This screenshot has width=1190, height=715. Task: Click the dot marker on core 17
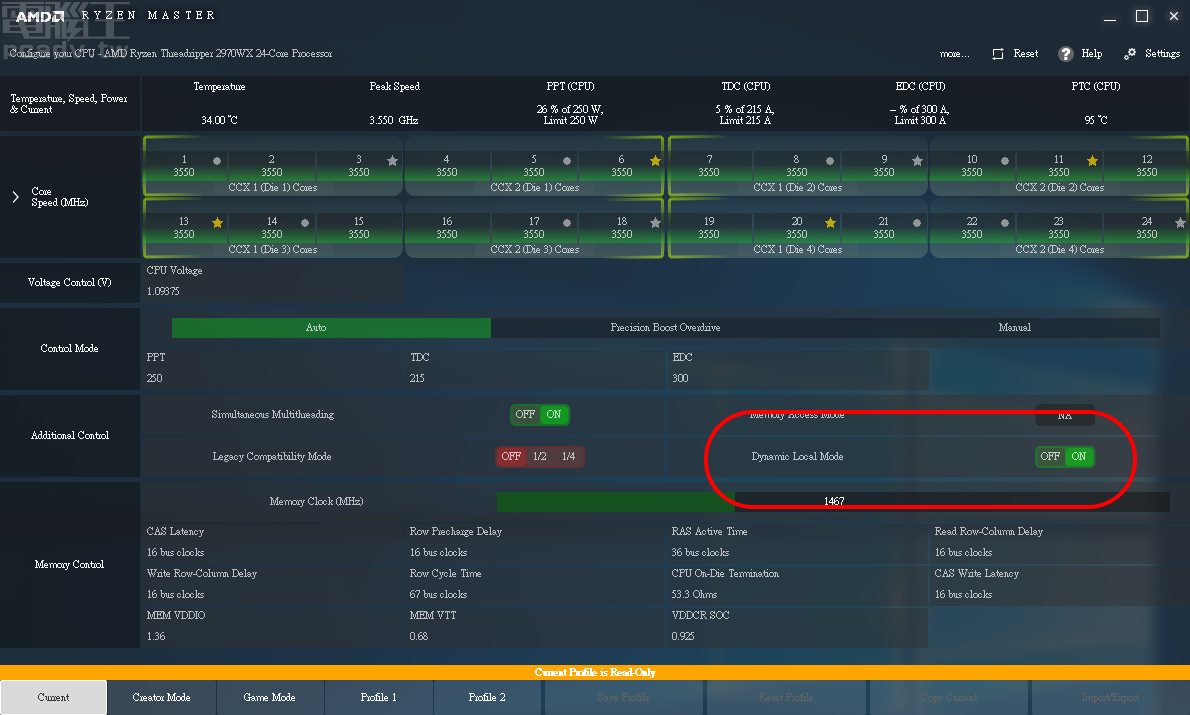[567, 223]
